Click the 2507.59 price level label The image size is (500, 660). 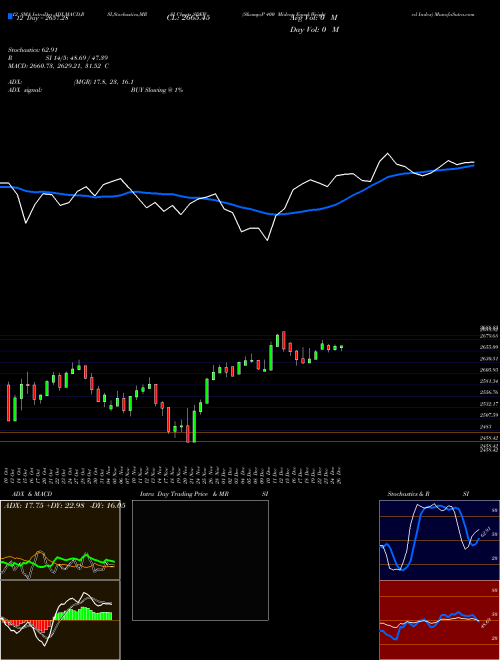[x=489, y=415]
